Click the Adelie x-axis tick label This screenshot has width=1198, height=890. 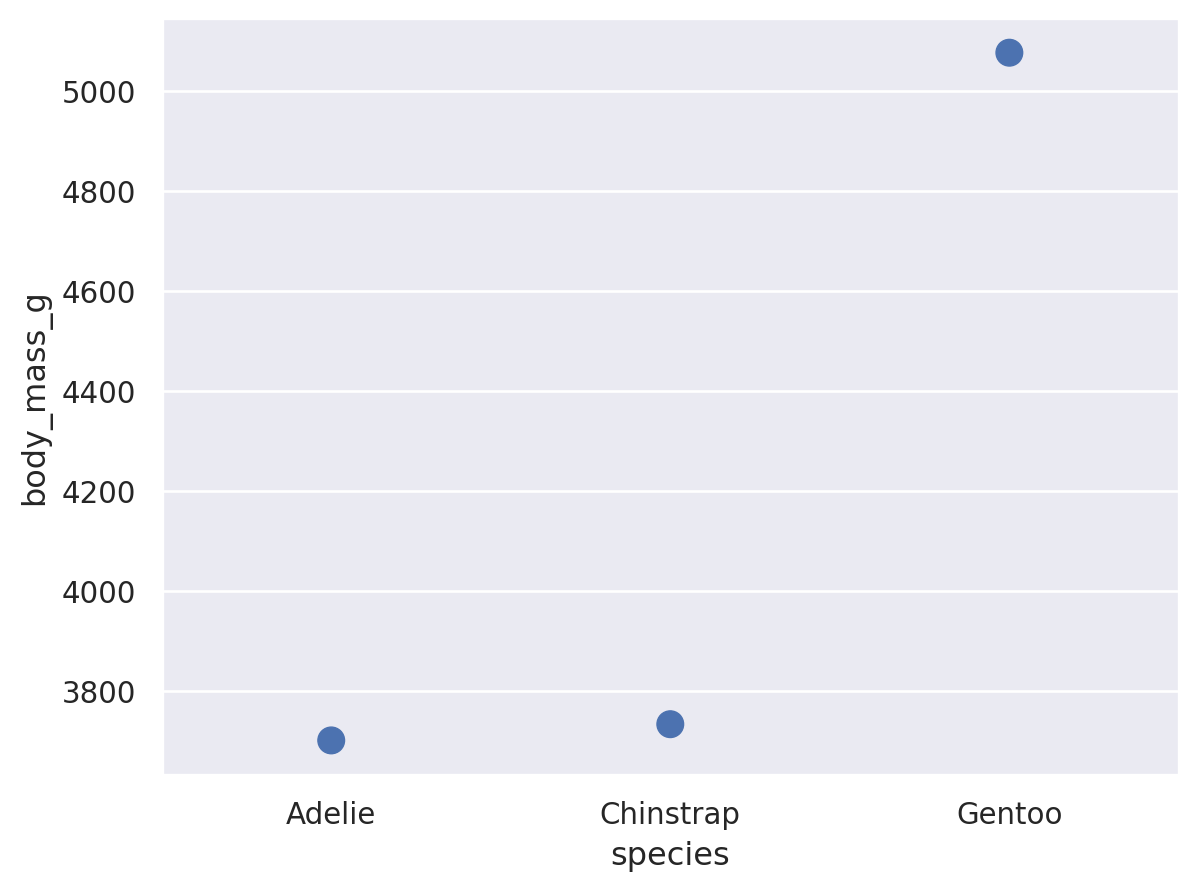(x=330, y=814)
